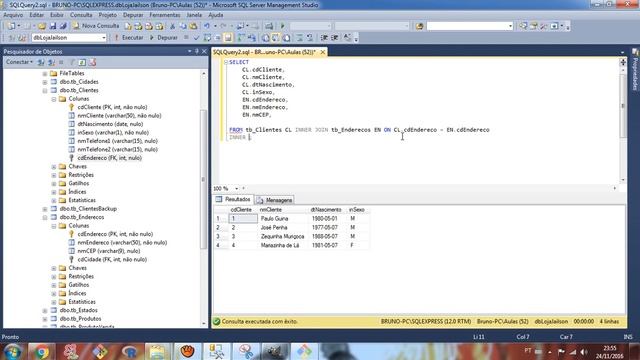Pin the Pesquisador de Objetos pane
640x360 pixels.
tap(197, 51)
